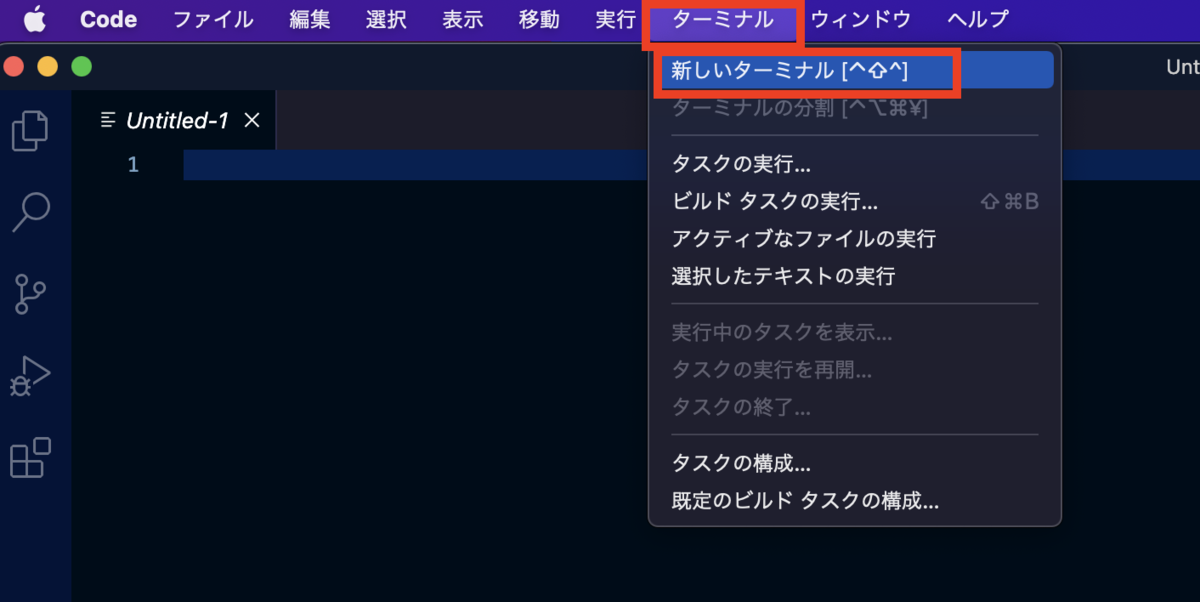1200x602 pixels.
Task: Click the green zoom window button
Action: tap(81, 67)
